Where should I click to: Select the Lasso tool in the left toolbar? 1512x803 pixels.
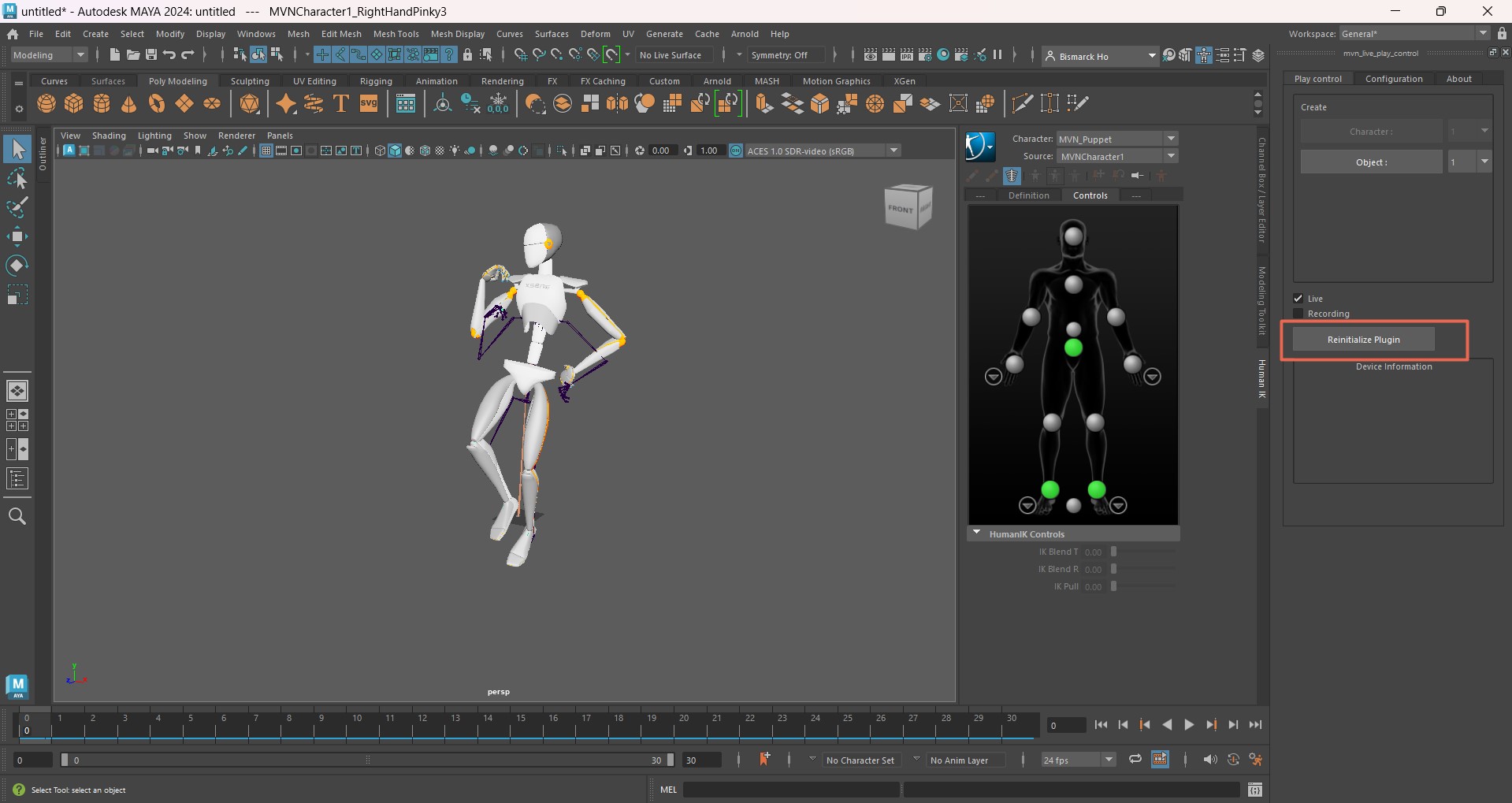tap(18, 178)
